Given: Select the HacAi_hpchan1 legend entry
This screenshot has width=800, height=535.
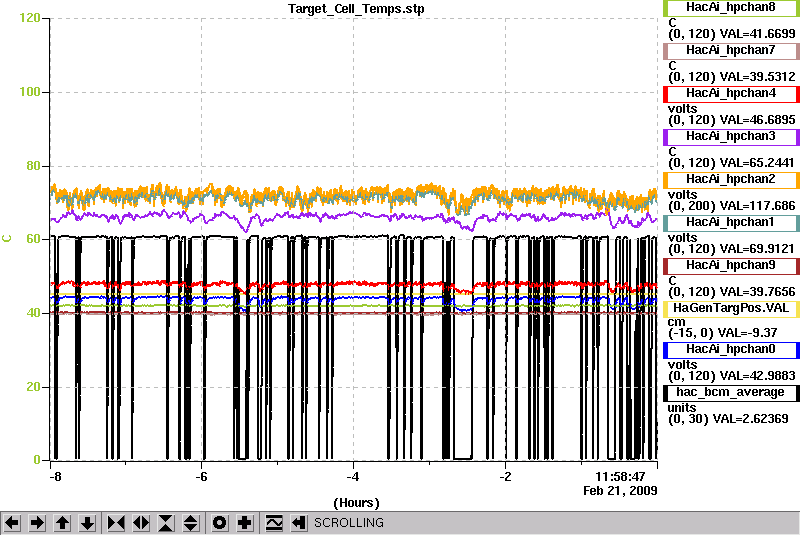Looking at the screenshot, I should tap(731, 223).
